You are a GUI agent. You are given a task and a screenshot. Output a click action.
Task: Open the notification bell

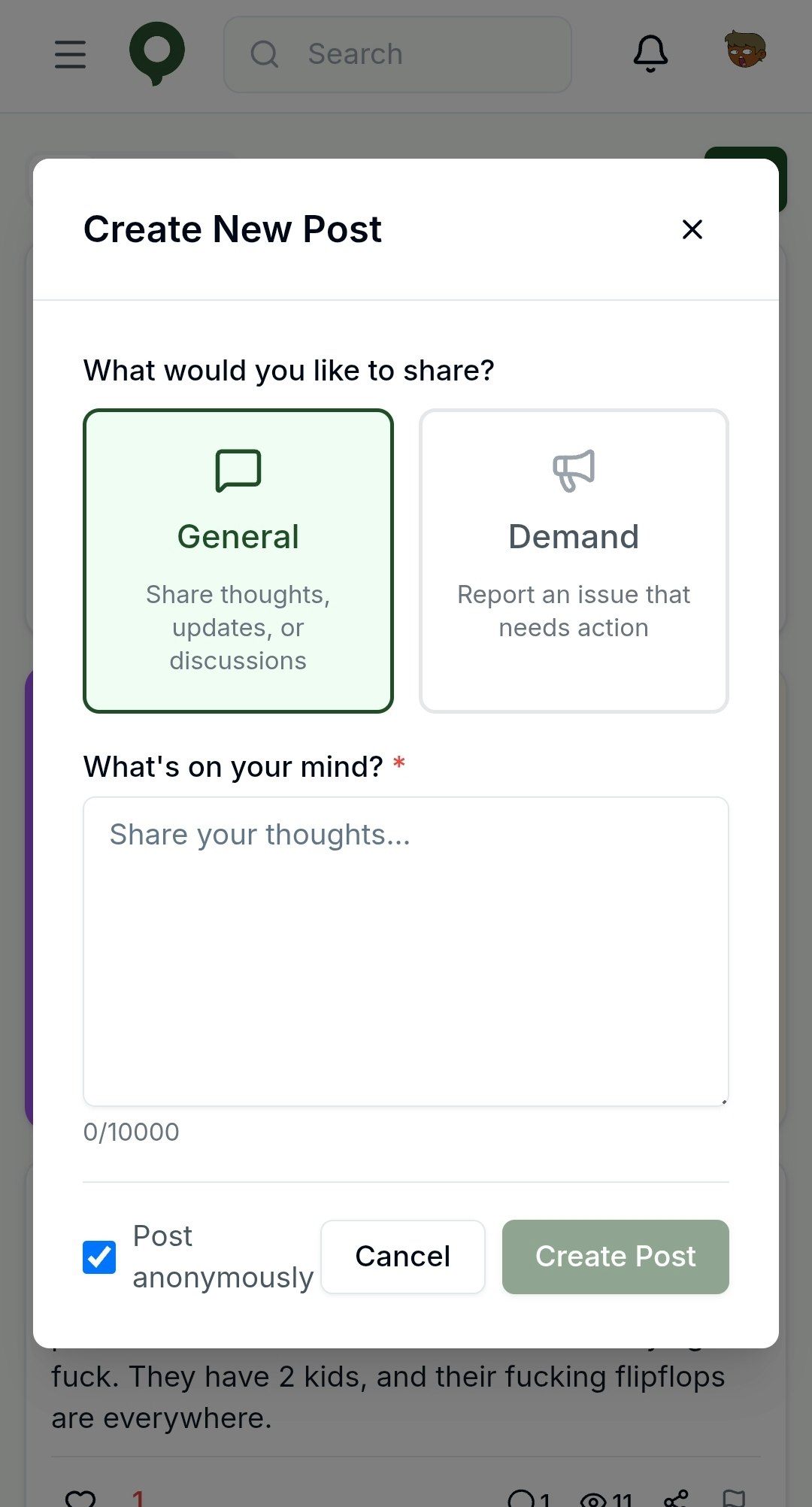click(650, 53)
